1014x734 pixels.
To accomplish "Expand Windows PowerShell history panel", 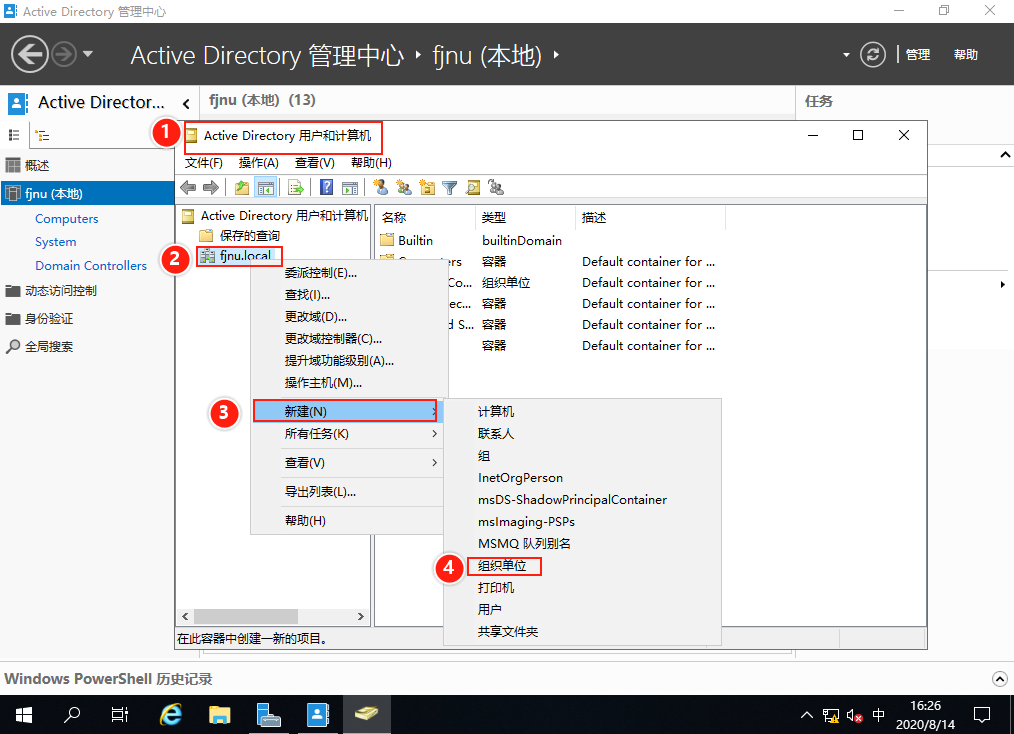I will click(1000, 679).
